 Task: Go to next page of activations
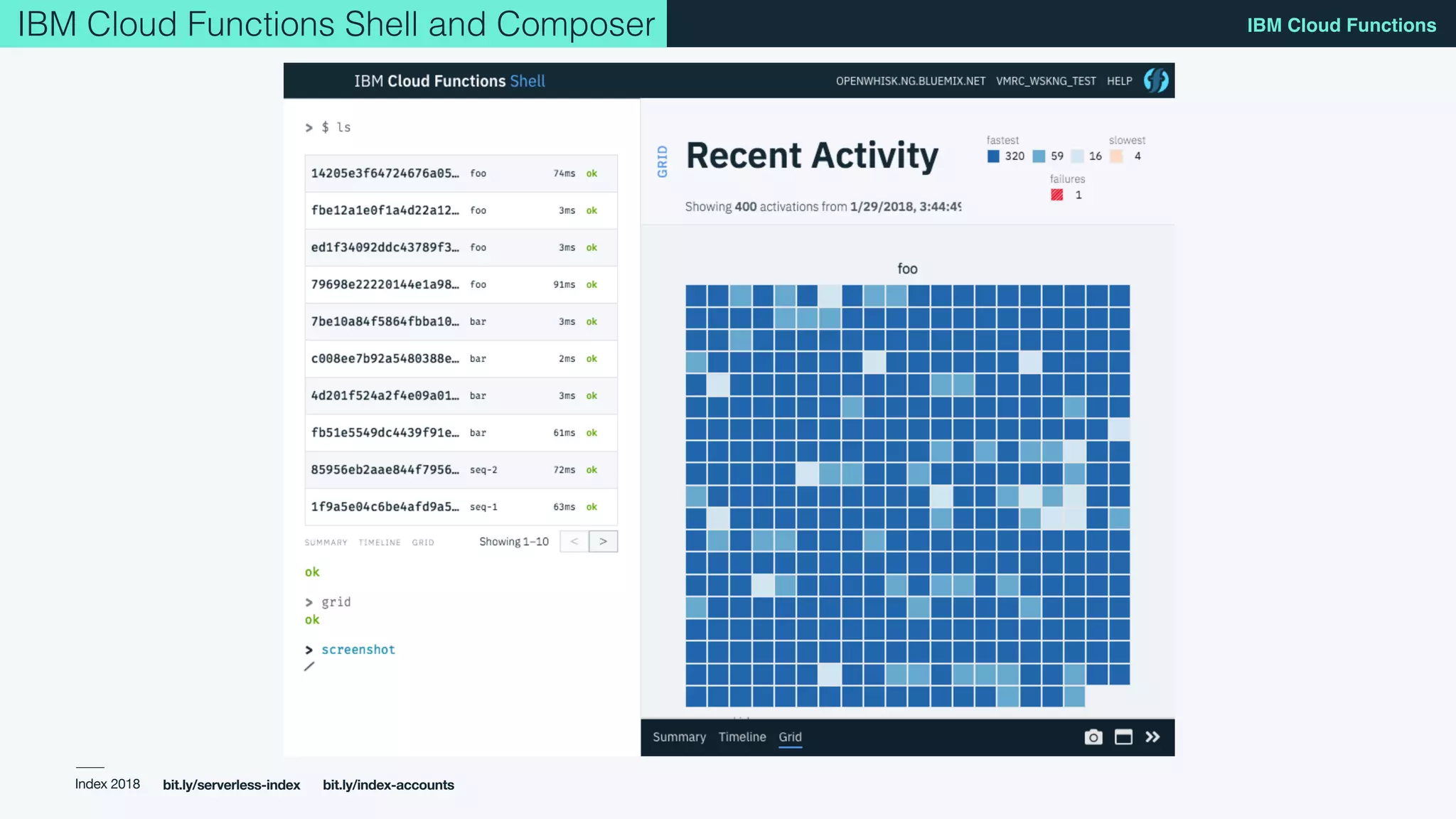(x=603, y=542)
